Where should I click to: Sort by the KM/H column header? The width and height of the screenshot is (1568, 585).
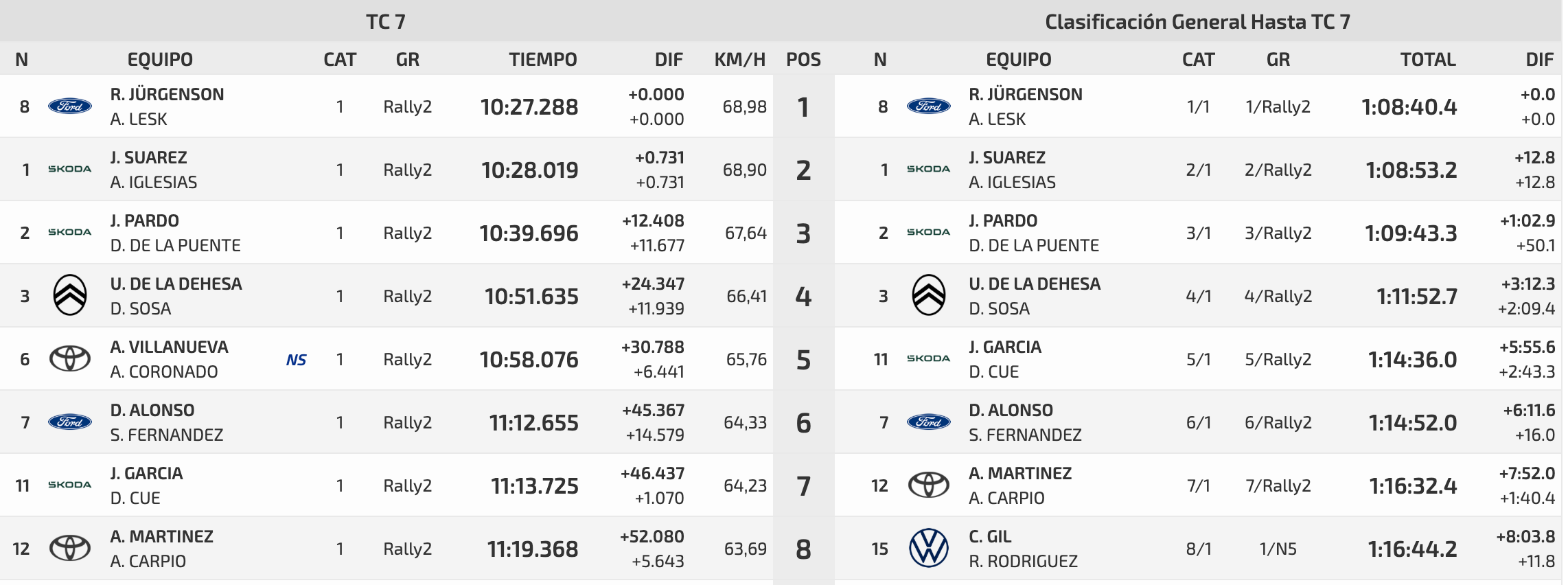pyautogui.click(x=740, y=60)
